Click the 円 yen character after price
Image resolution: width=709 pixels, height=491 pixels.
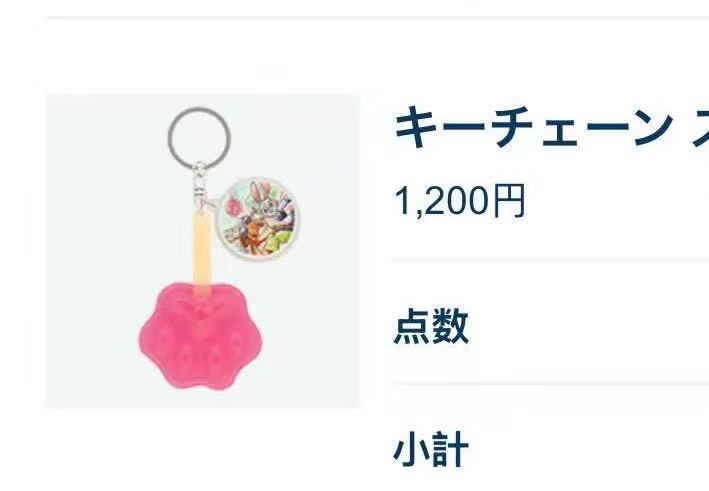coord(509,201)
